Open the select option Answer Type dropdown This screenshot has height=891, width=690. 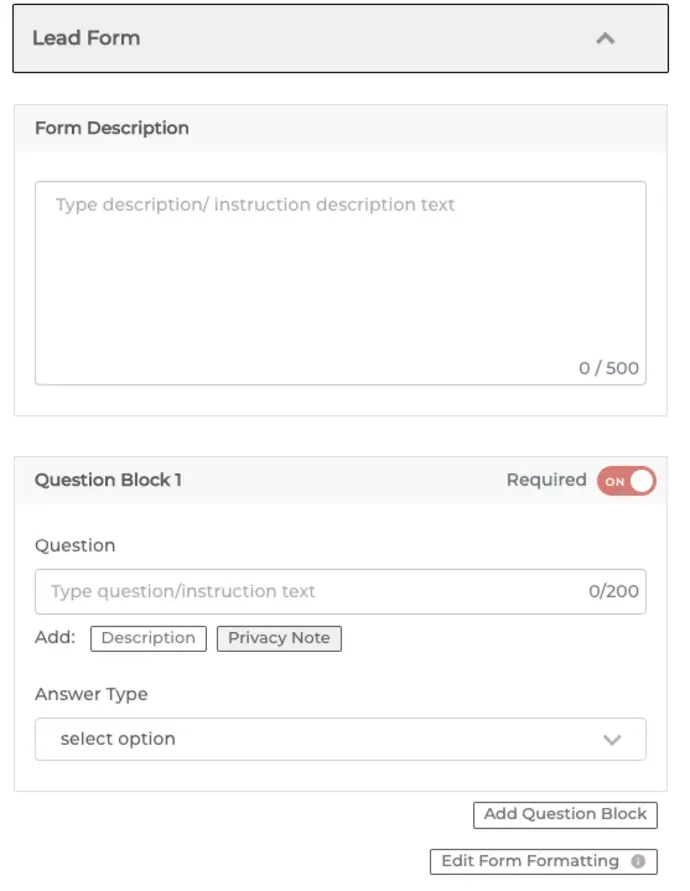[340, 739]
